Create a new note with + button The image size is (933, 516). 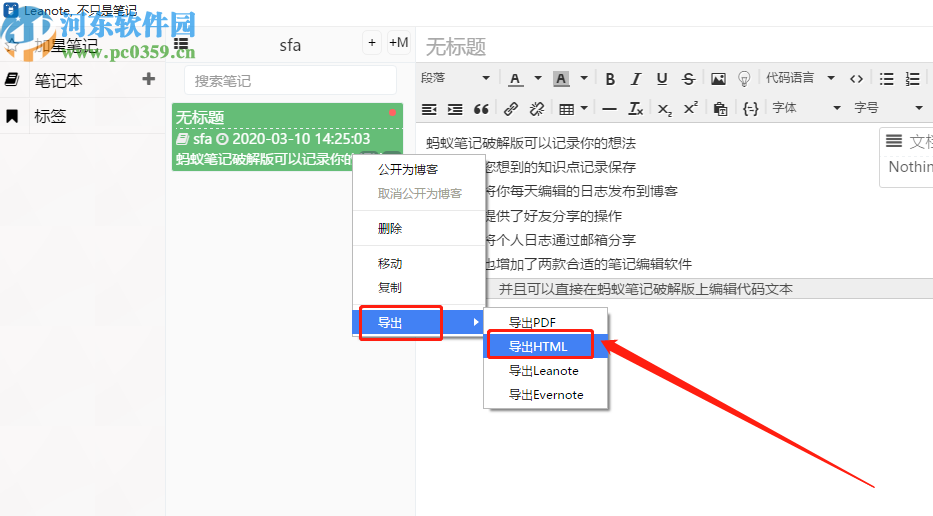click(372, 43)
